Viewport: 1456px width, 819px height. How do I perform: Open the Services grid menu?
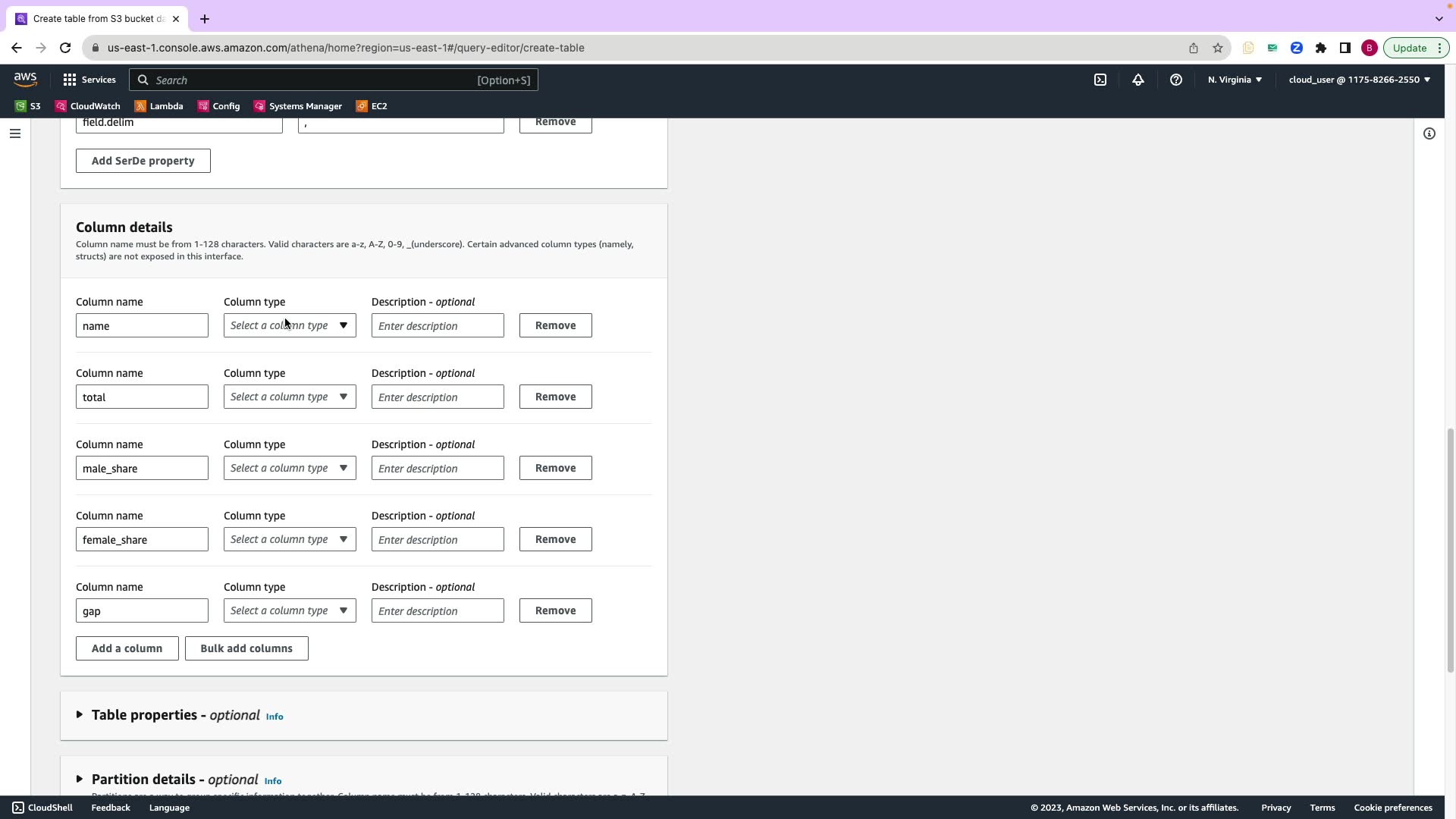coord(89,80)
